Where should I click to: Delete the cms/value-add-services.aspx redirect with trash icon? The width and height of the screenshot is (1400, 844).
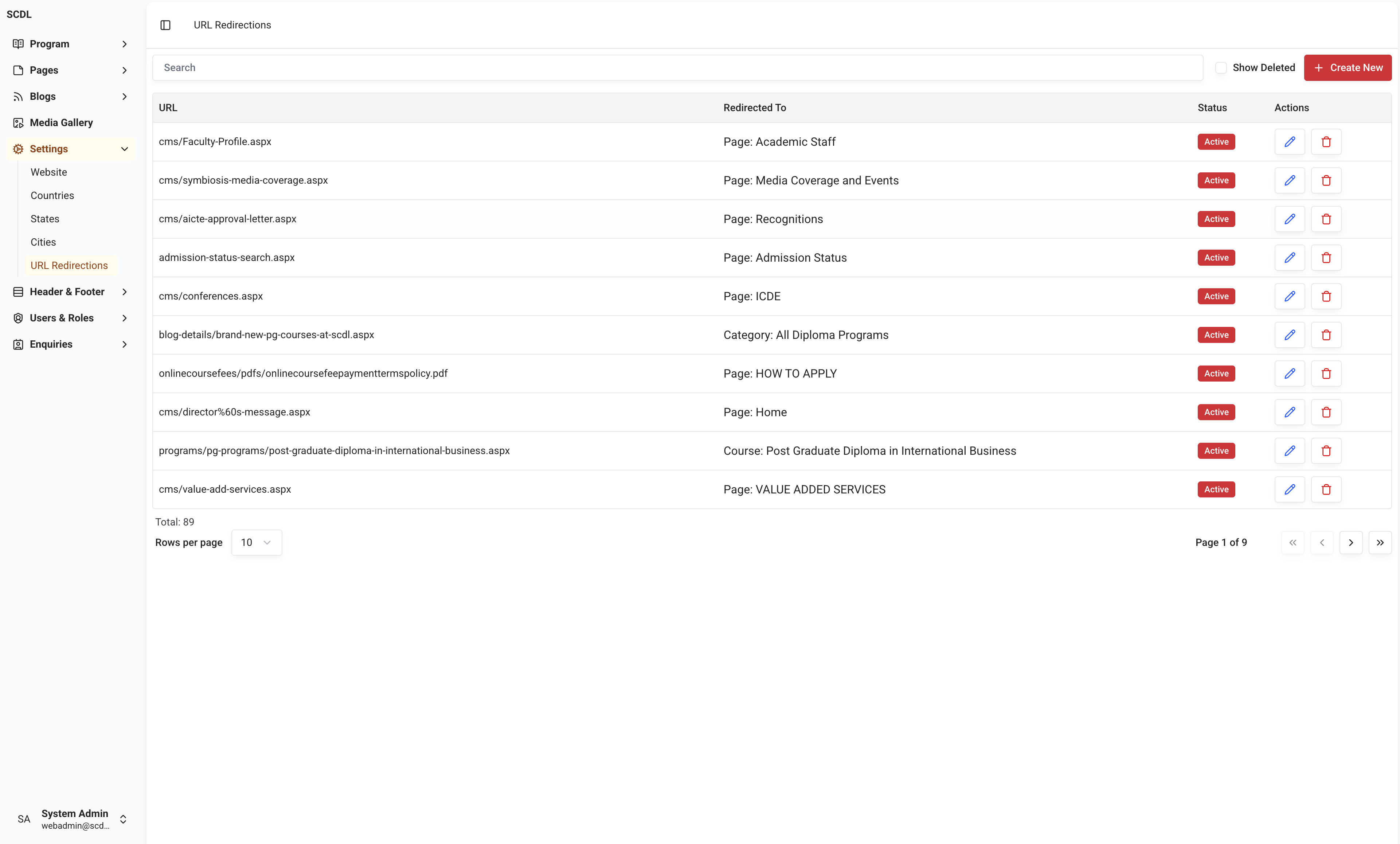point(1326,489)
